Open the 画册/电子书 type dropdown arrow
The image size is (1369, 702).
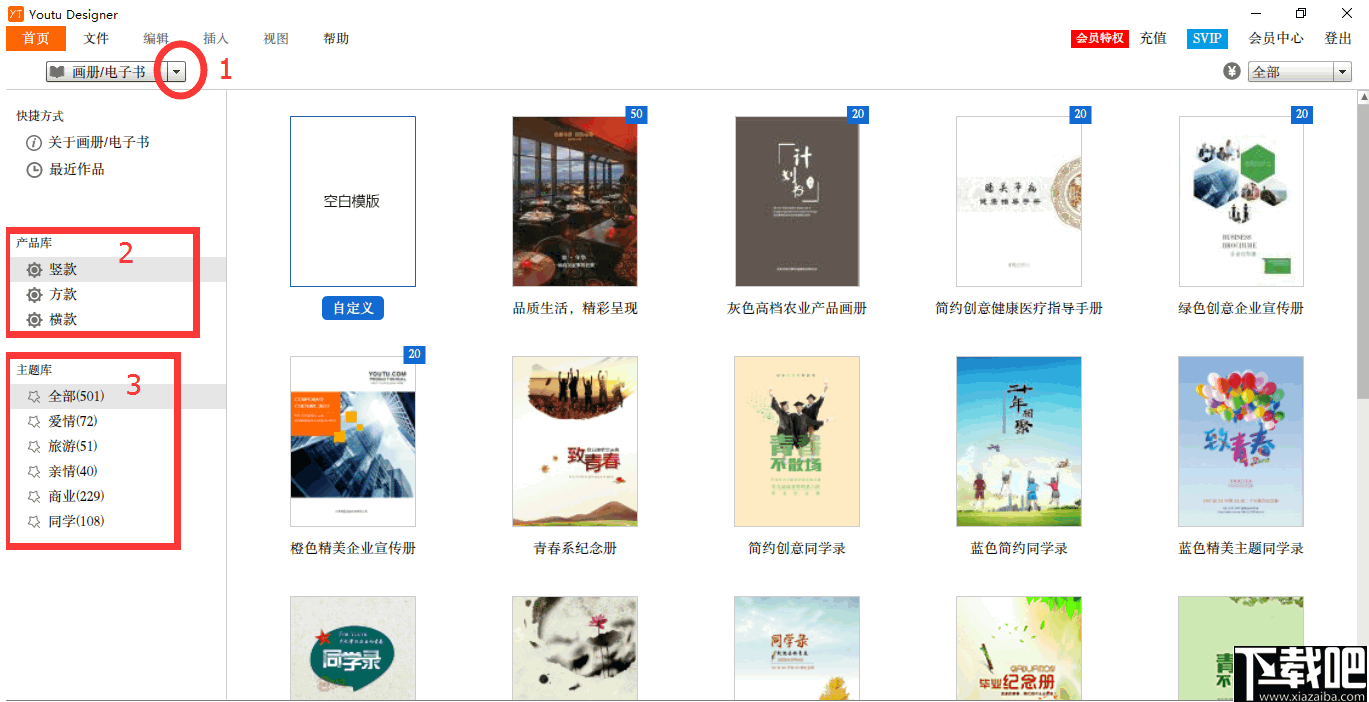point(176,71)
